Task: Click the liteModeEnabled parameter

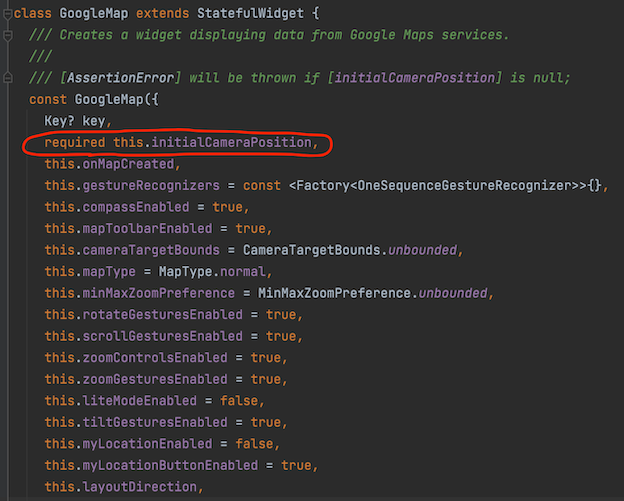Action: 154,401
